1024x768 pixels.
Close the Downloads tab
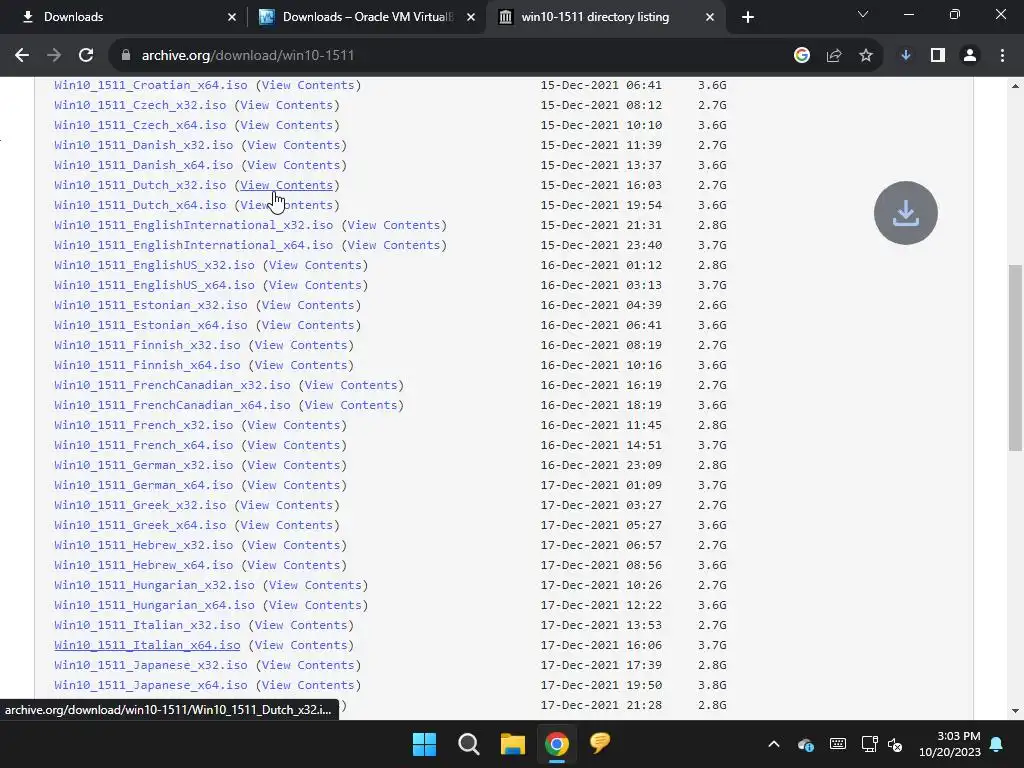pyautogui.click(x=232, y=17)
